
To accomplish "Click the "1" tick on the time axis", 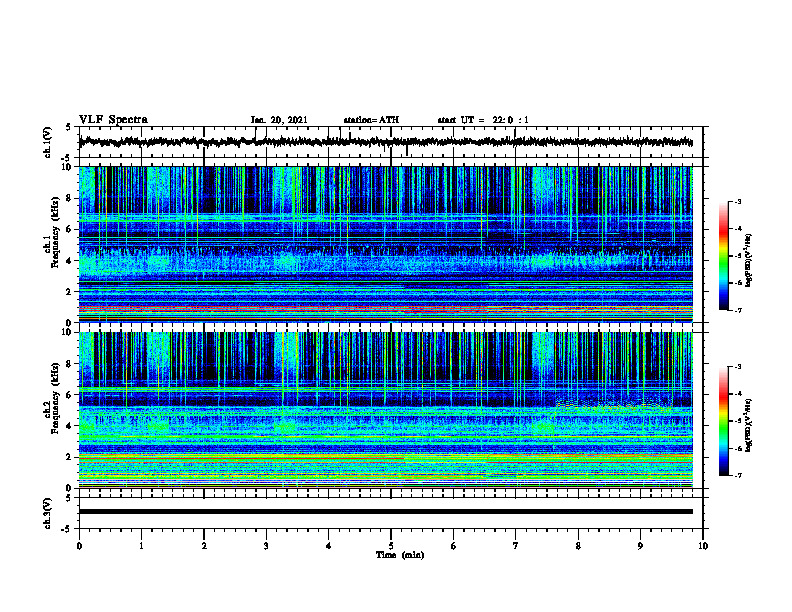I will click(141, 546).
